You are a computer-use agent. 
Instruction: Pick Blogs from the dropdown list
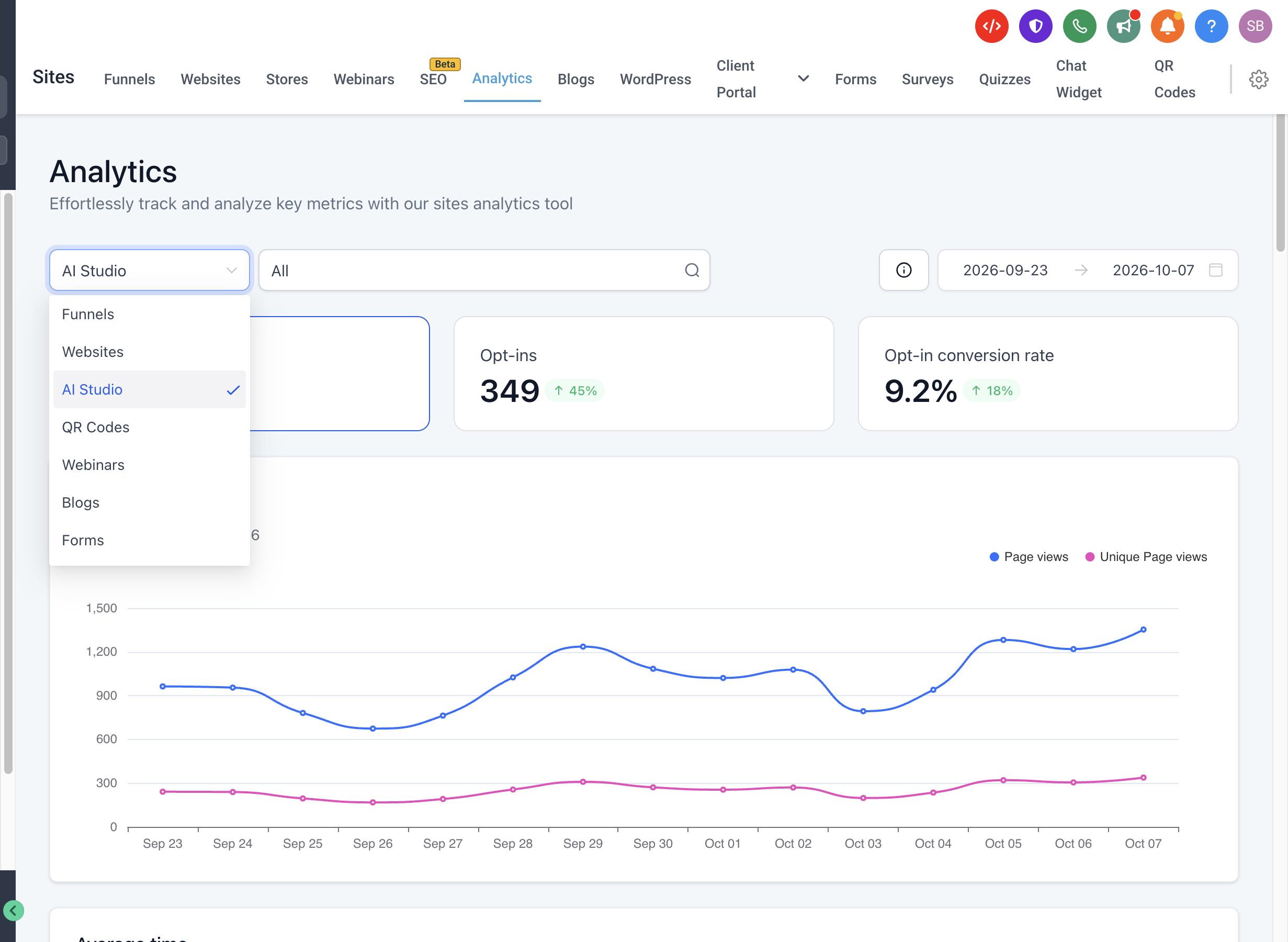(x=149, y=502)
